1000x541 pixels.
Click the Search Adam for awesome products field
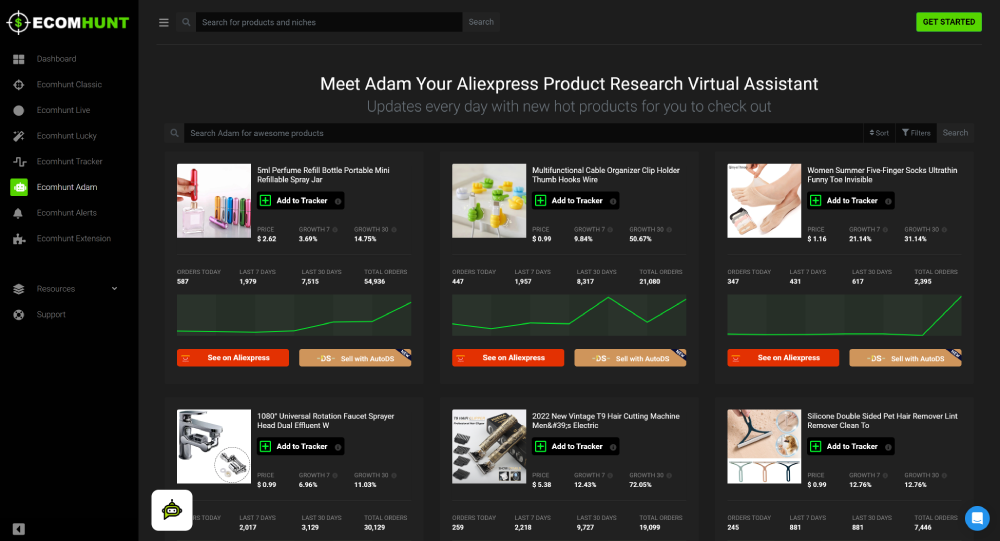click(x=520, y=133)
